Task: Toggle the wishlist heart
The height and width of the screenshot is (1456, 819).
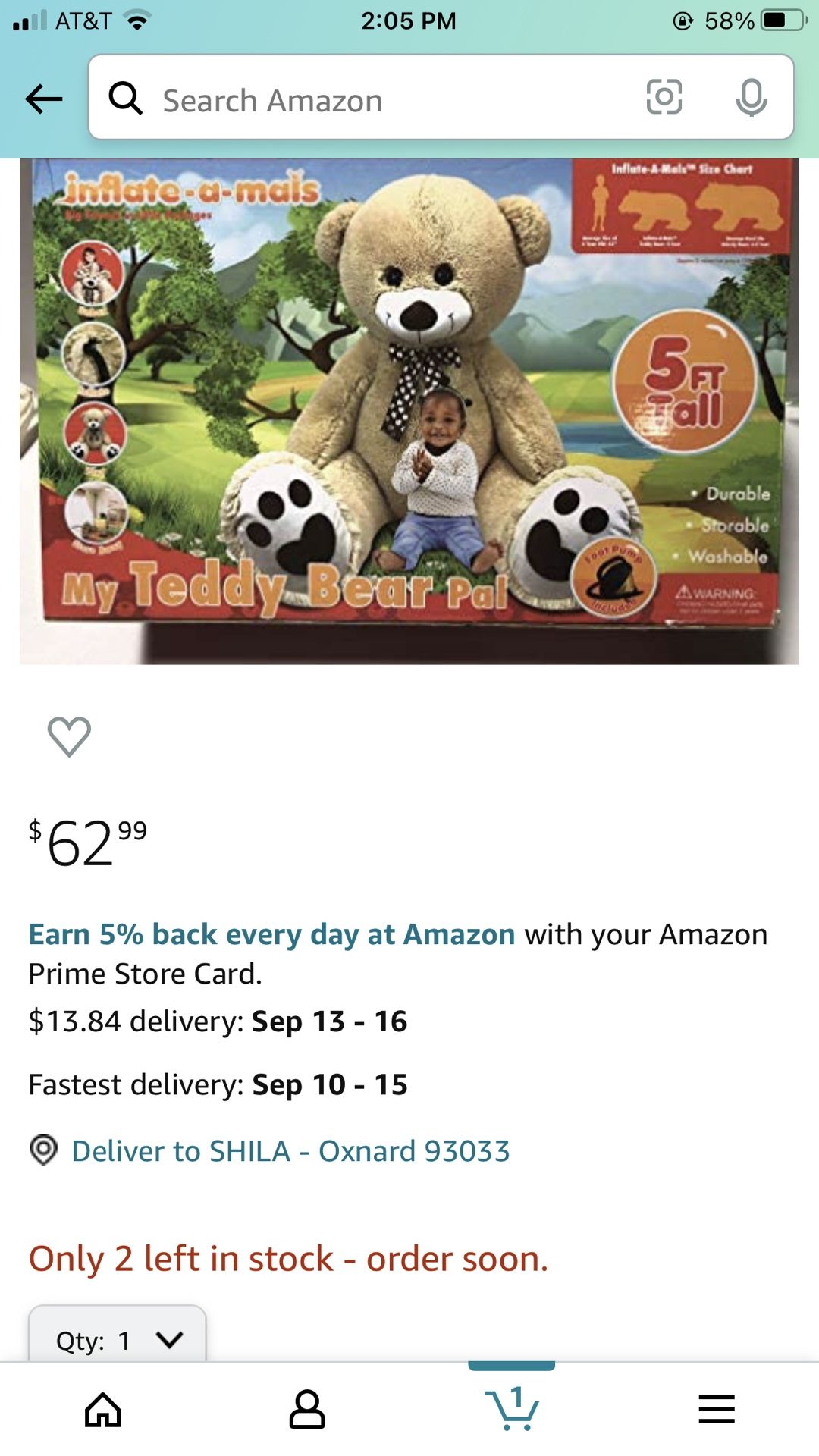Action: coord(69,736)
